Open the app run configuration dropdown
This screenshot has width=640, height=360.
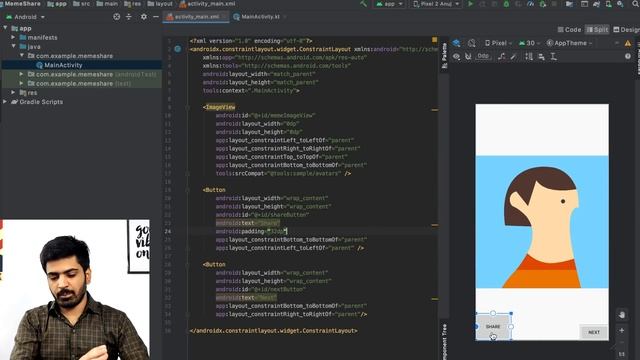[x=389, y=4]
